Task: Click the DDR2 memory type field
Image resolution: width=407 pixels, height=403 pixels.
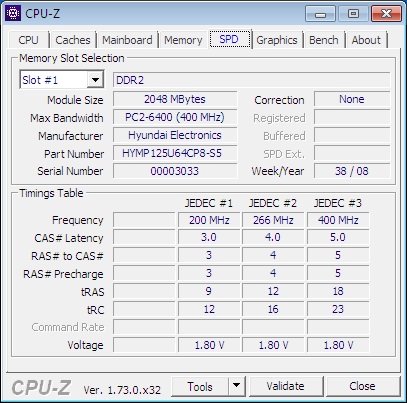Action: [251, 80]
